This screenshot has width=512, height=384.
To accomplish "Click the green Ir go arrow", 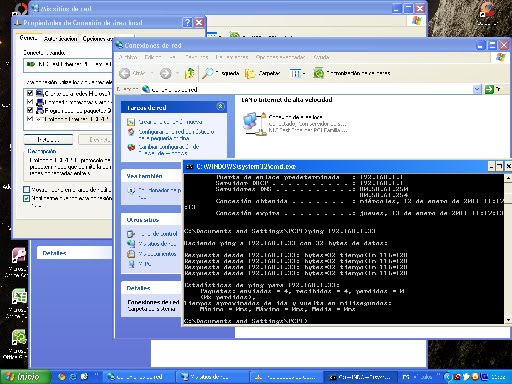I will 489,89.
